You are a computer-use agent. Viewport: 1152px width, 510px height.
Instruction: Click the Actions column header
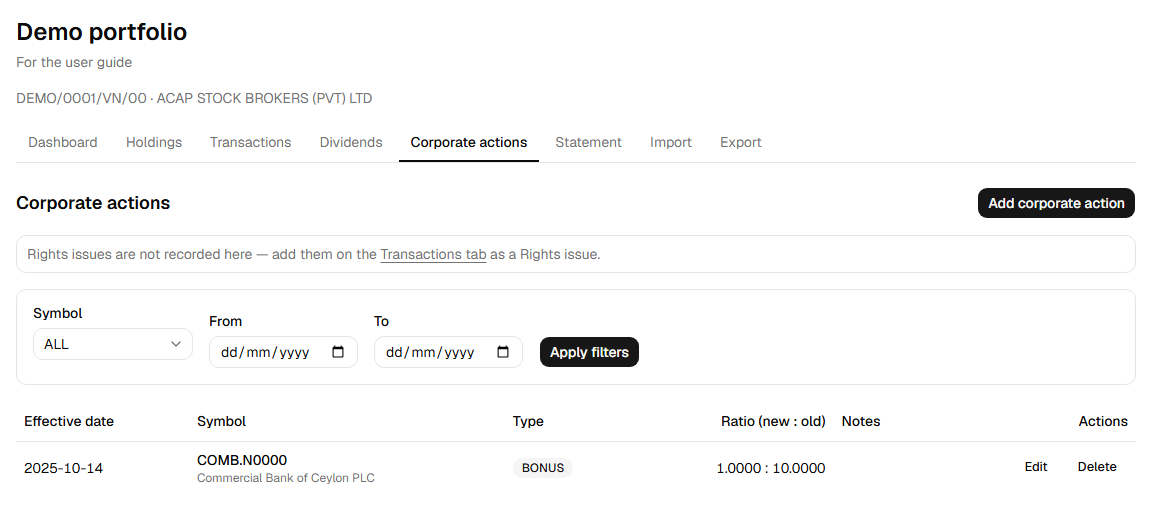click(x=1103, y=422)
